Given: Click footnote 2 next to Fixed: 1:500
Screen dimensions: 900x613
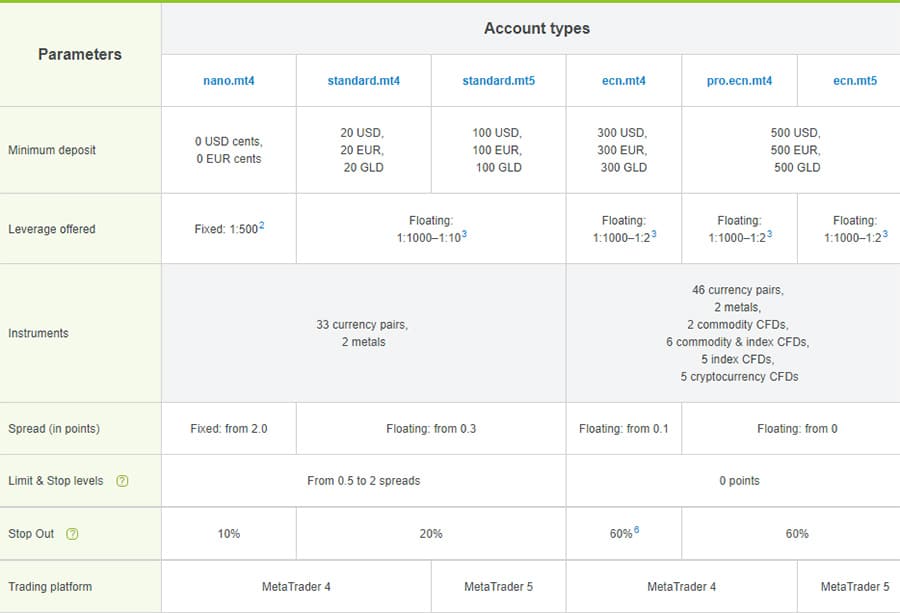Looking at the screenshot, I should point(262,226).
